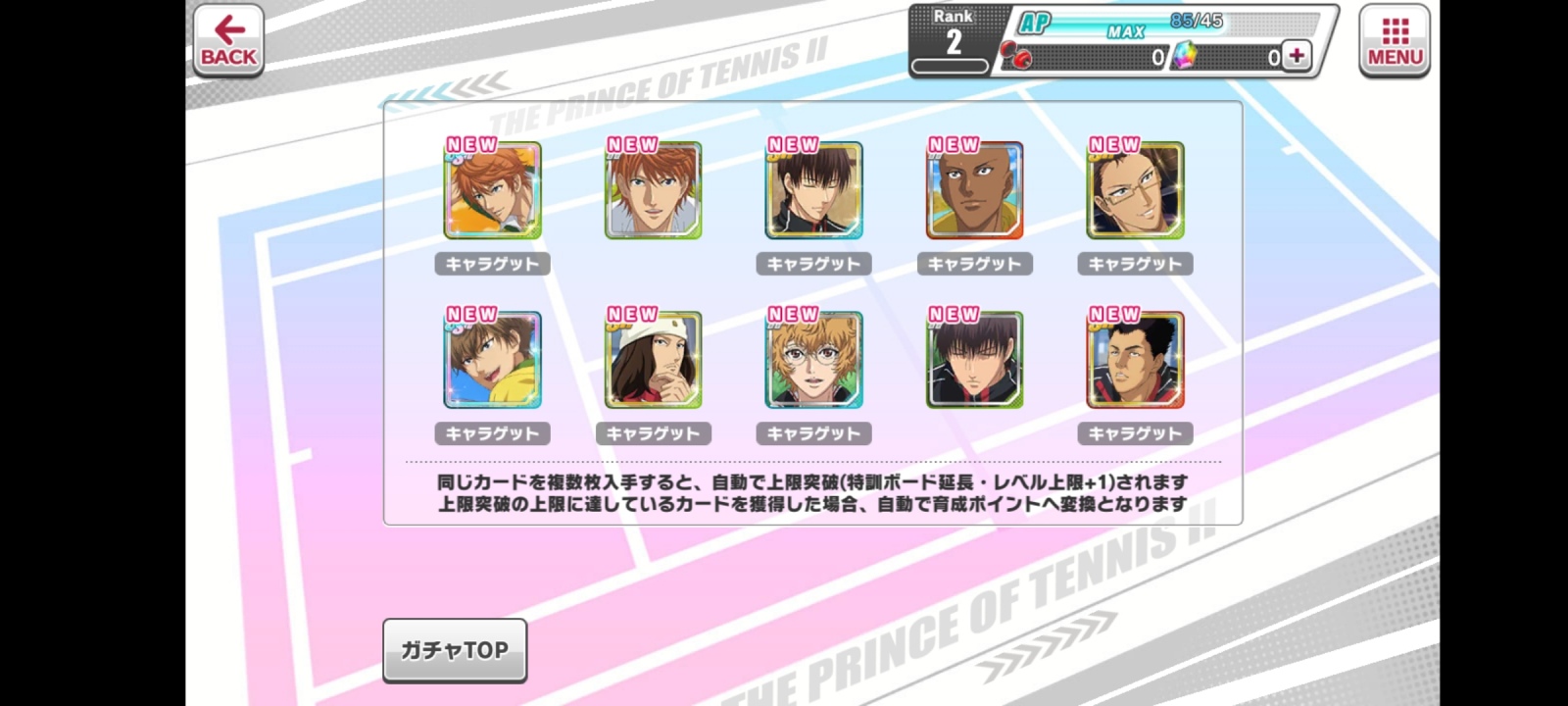The height and width of the screenshot is (706, 1568).
Task: Tap the plus icon to add gems
Action: point(1296,56)
